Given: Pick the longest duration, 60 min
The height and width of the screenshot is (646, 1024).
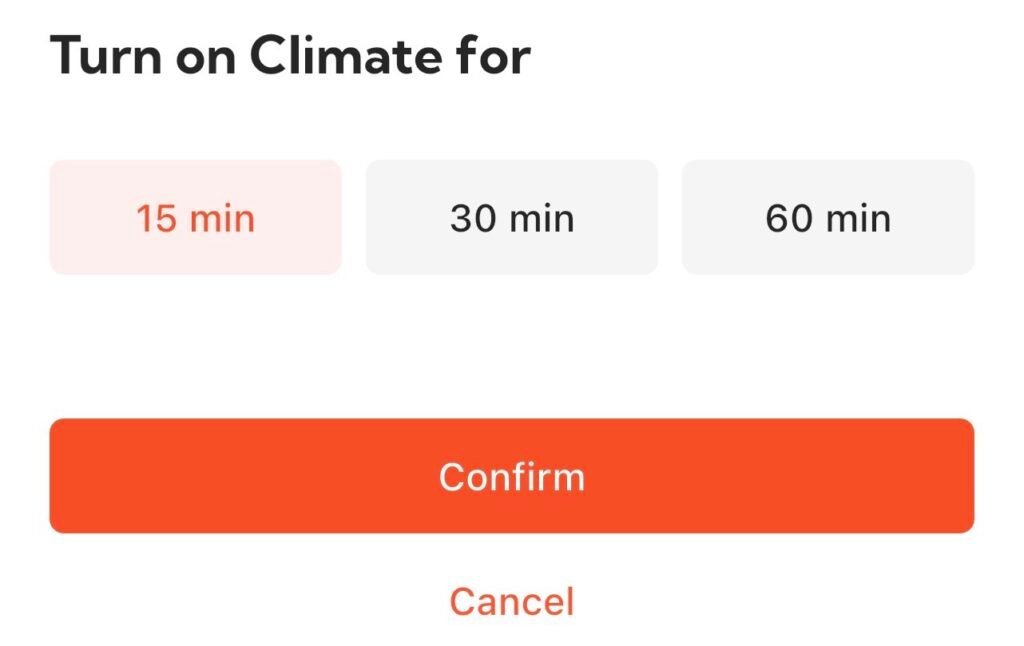Looking at the screenshot, I should coord(827,217).
